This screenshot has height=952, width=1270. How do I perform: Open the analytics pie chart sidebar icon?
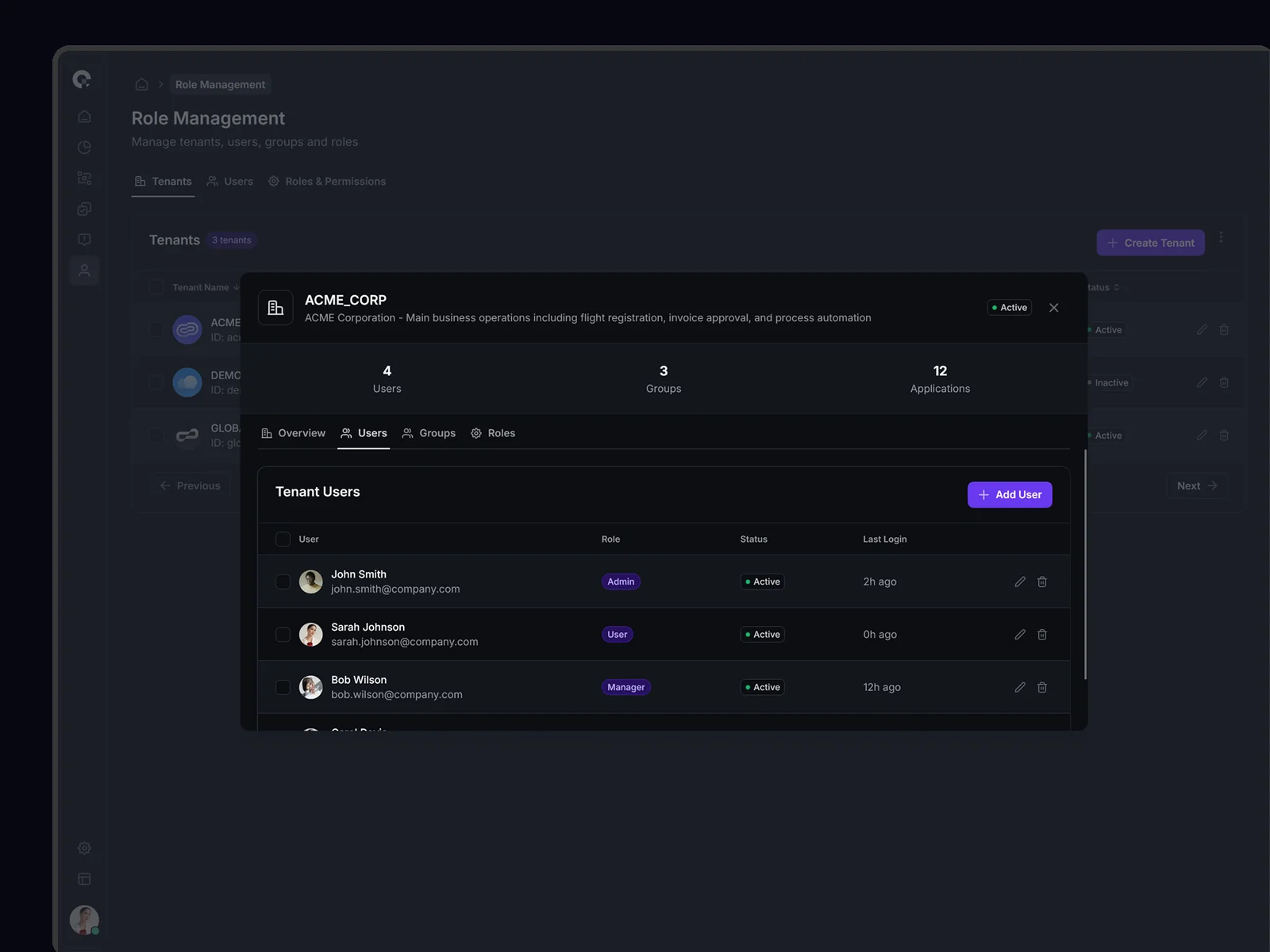[x=84, y=148]
